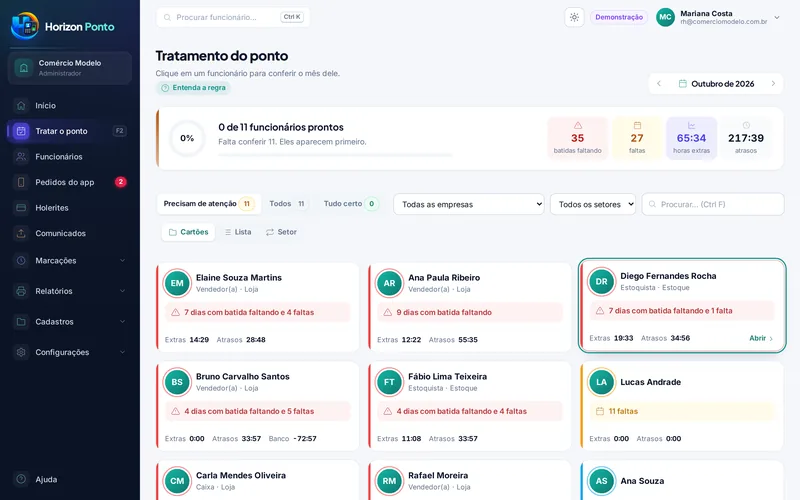800x500 pixels.
Task: Click Ana Paula's 9 dias com batida faltando alert
Action: pos(470,312)
